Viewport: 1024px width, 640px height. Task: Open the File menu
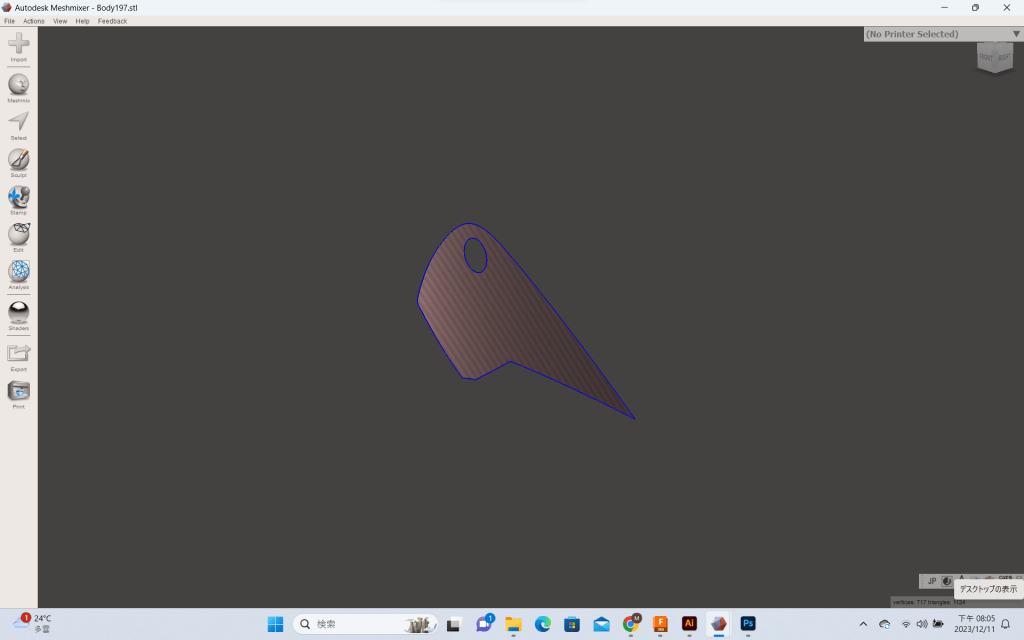(x=9, y=21)
